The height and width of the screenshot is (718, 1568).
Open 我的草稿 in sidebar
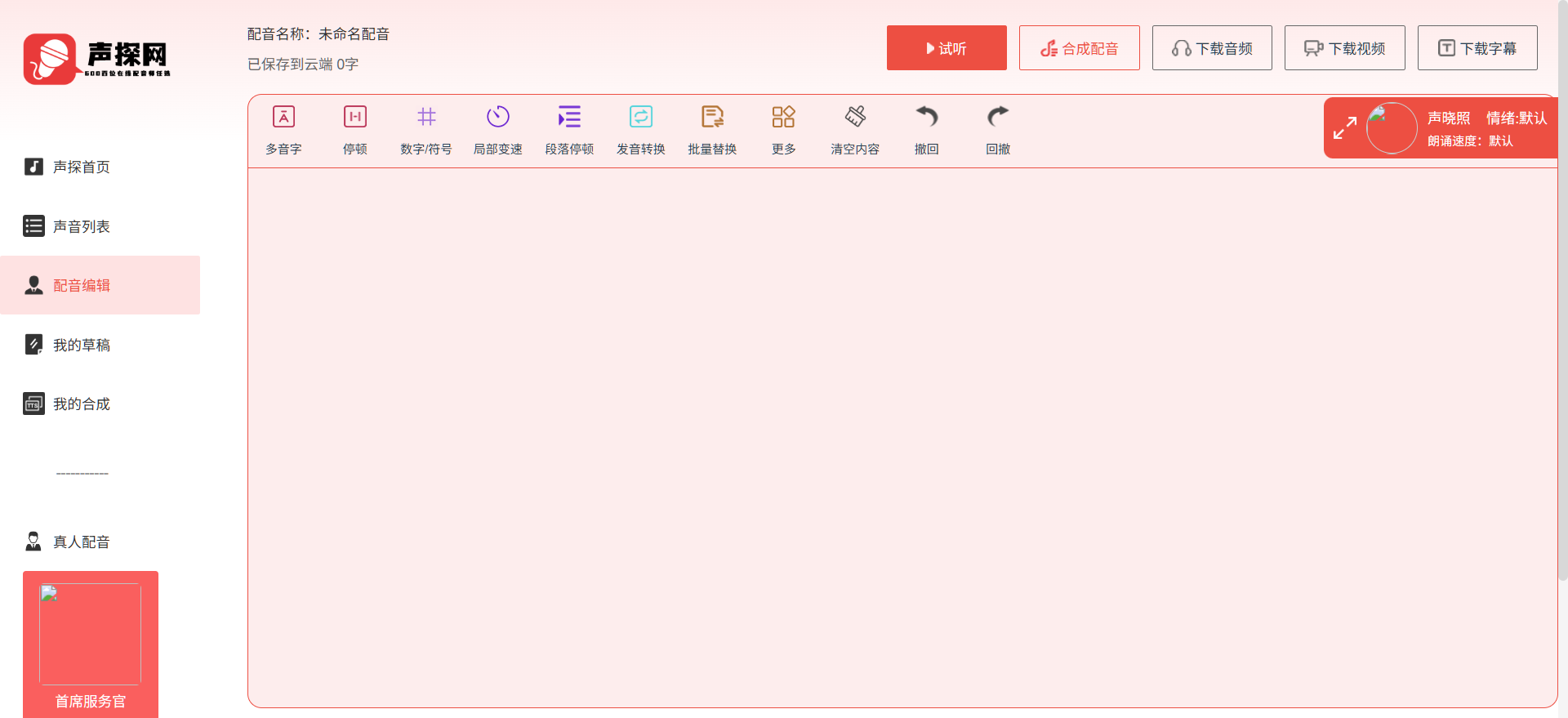pos(81,345)
